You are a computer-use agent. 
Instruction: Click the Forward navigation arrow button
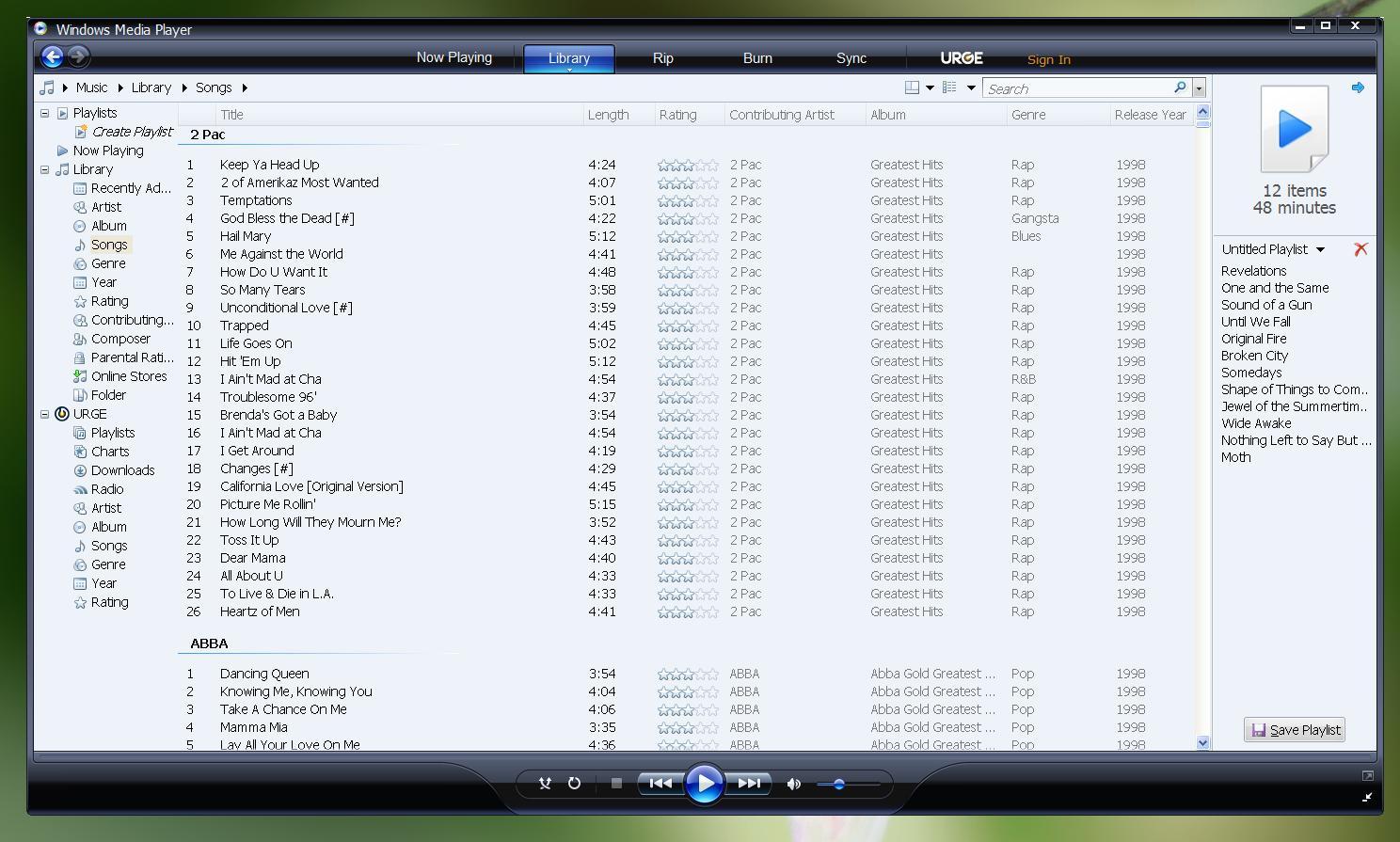tap(79, 57)
